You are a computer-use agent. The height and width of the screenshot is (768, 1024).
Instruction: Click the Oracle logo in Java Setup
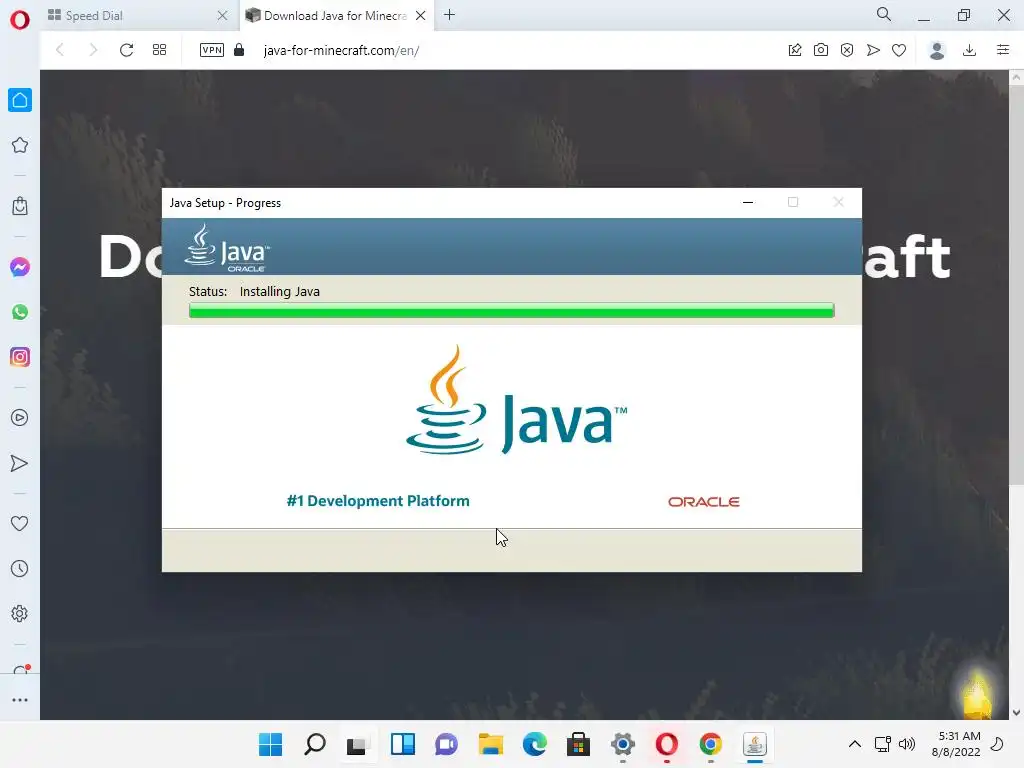704,502
